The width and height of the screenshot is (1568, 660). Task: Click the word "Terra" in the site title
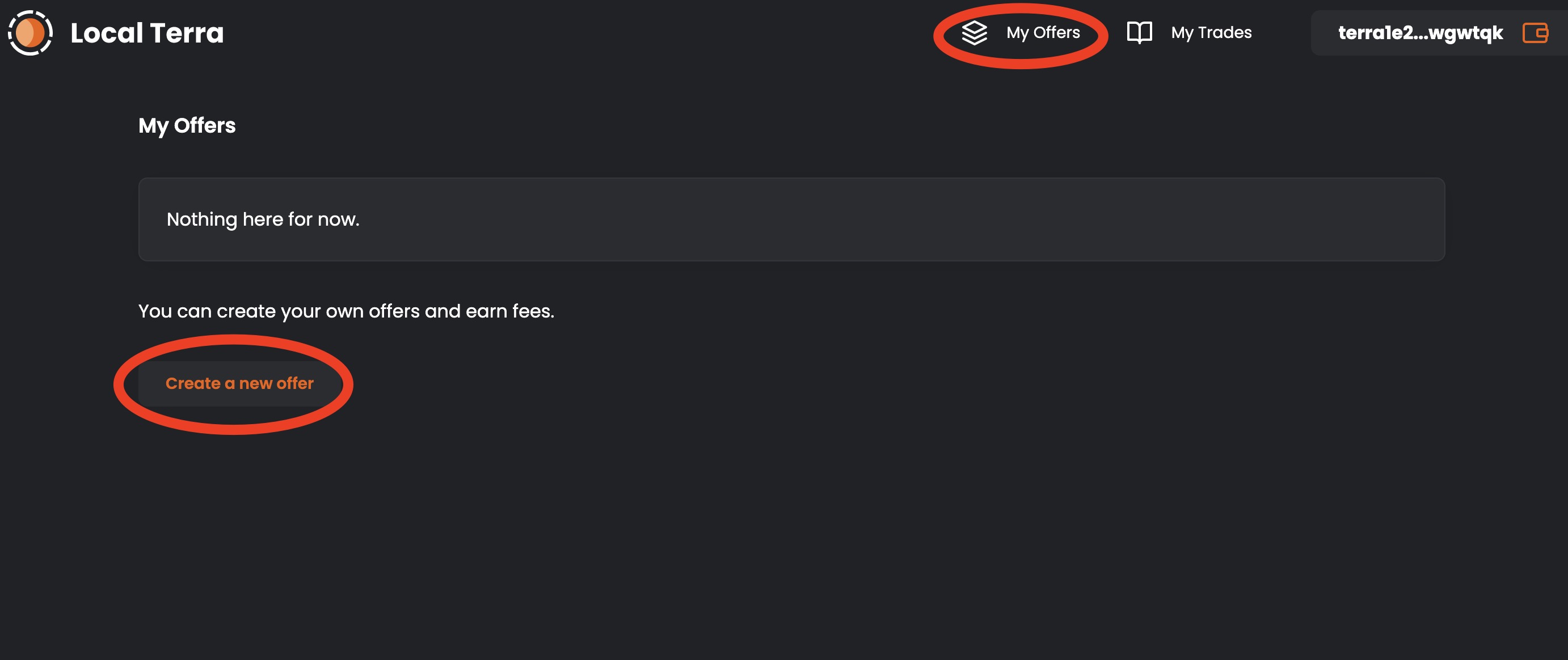pos(187,33)
